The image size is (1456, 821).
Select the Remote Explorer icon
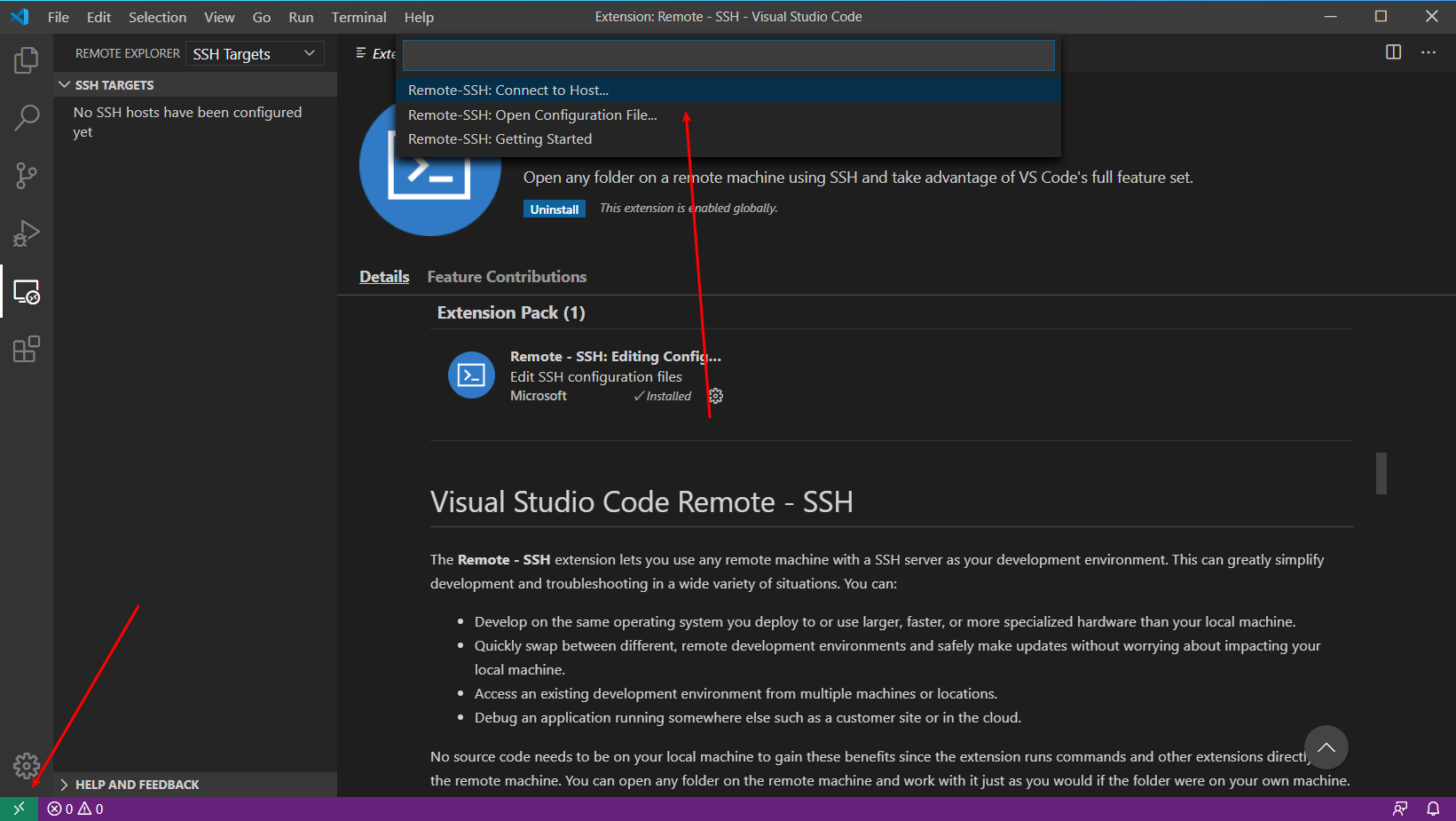click(x=26, y=292)
